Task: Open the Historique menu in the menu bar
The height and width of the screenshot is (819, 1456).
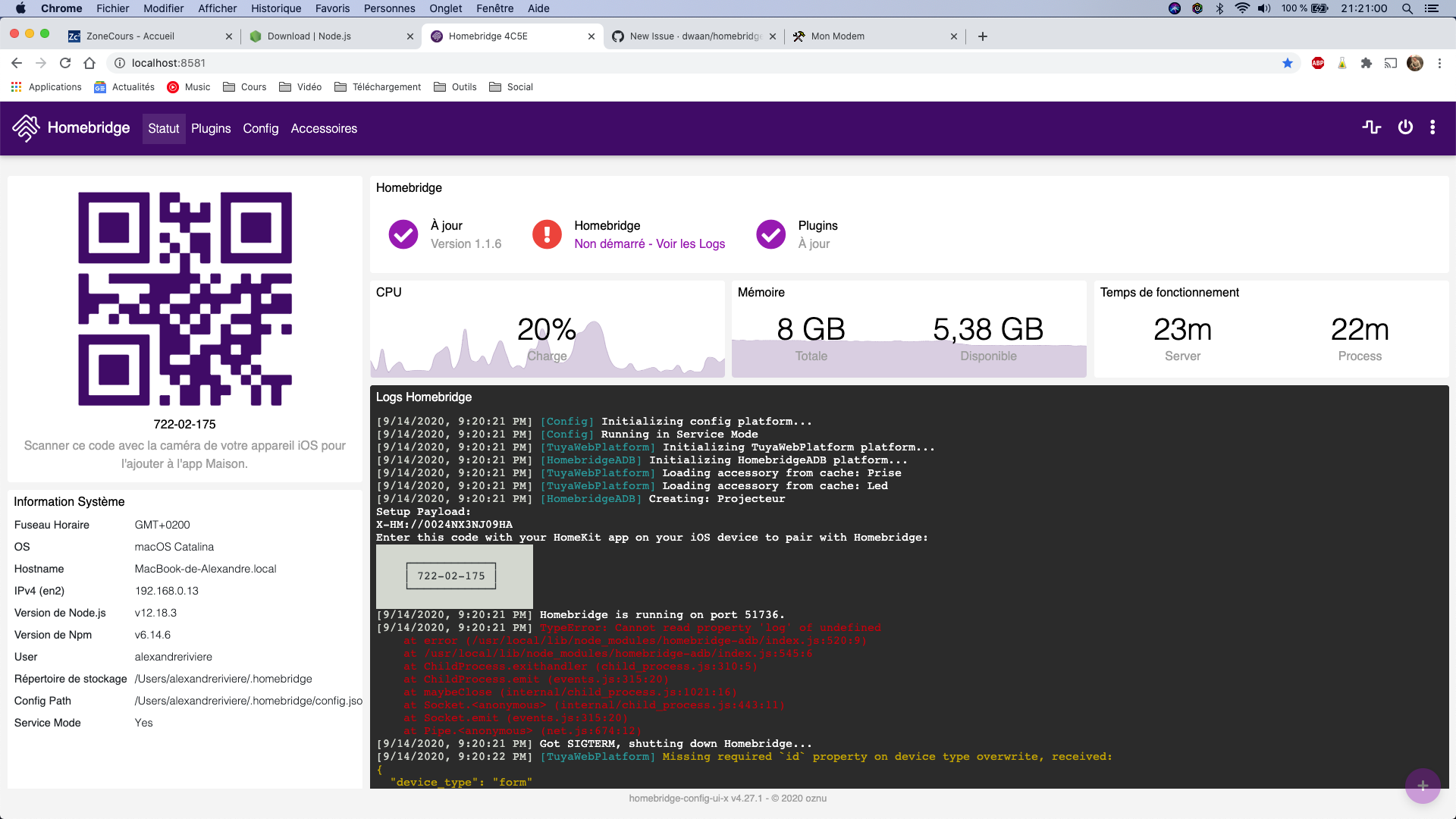Action: [x=276, y=8]
